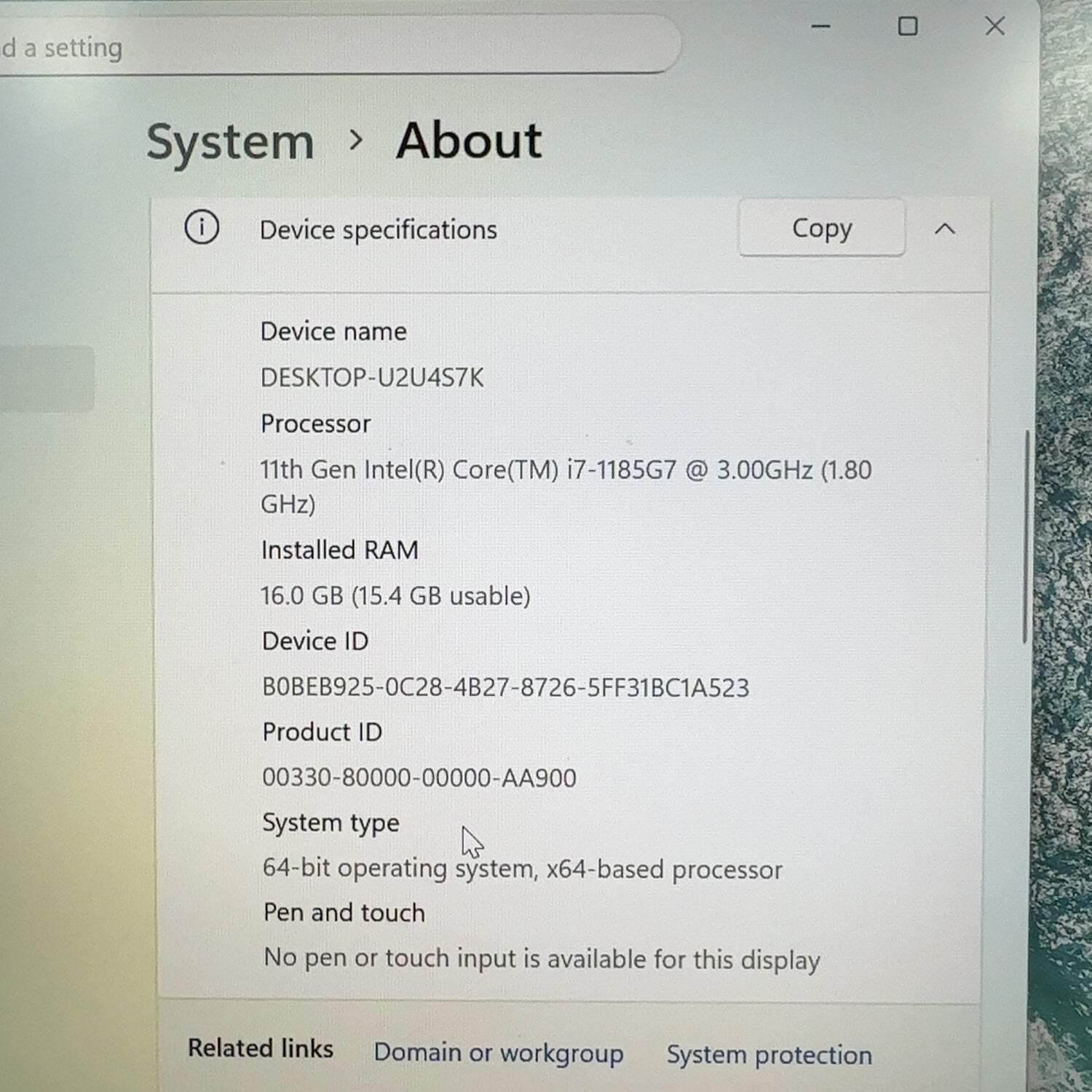Click the Device name label

(x=333, y=332)
